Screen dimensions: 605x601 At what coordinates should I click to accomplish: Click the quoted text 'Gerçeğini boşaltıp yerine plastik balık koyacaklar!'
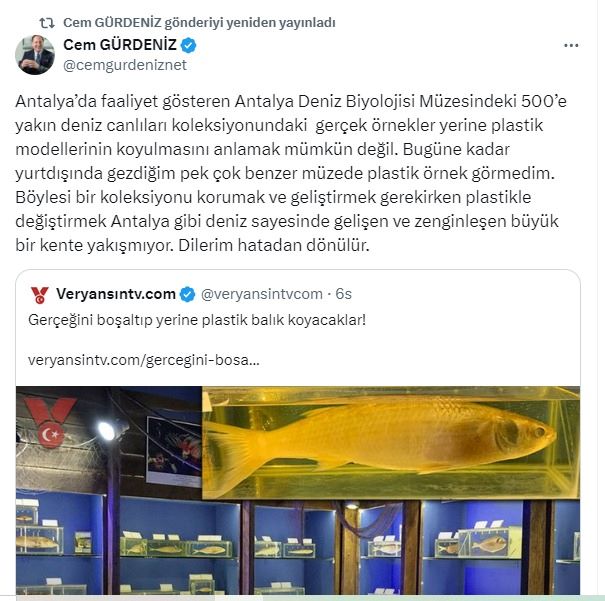pos(197,320)
